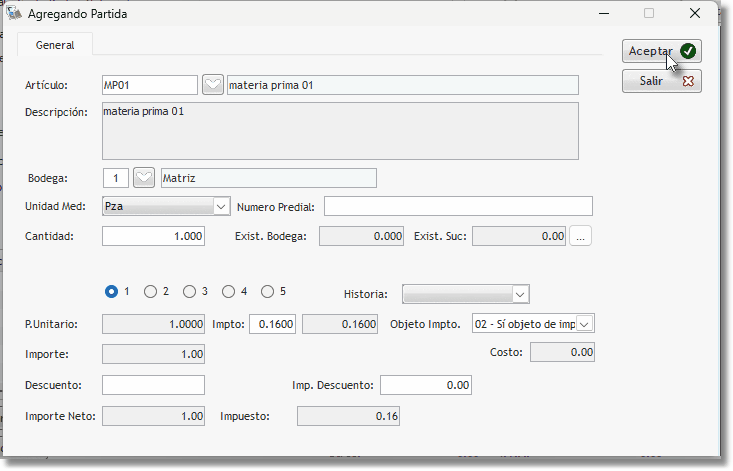
Task: Click the Bodega lookup arrow button
Action: coord(144,178)
